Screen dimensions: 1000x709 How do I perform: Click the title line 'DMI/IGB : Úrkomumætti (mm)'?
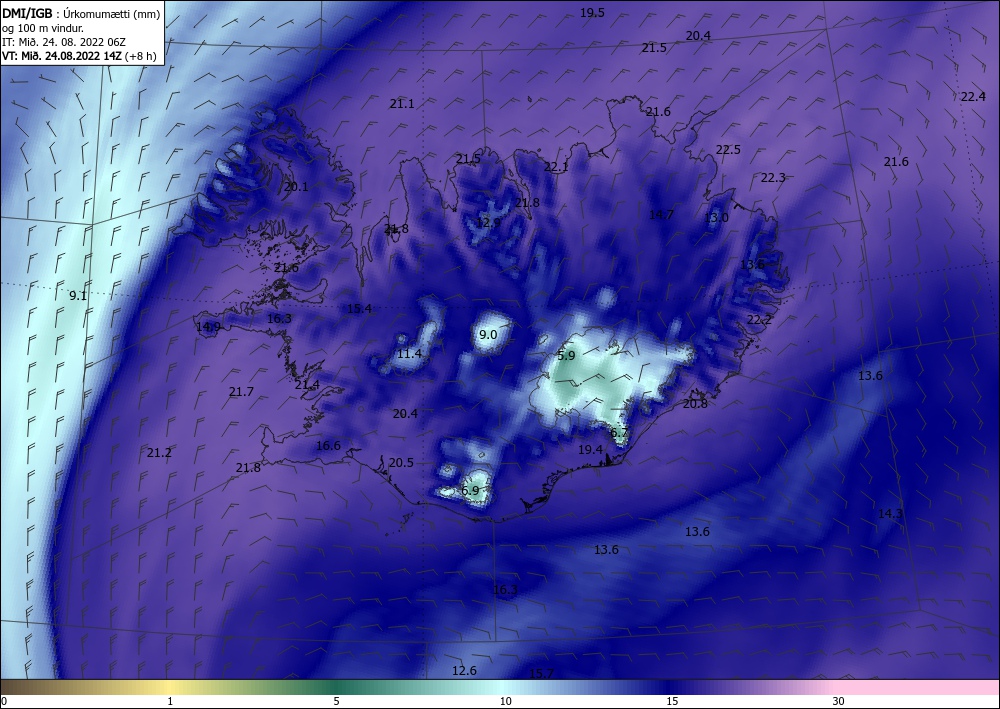coord(81,14)
